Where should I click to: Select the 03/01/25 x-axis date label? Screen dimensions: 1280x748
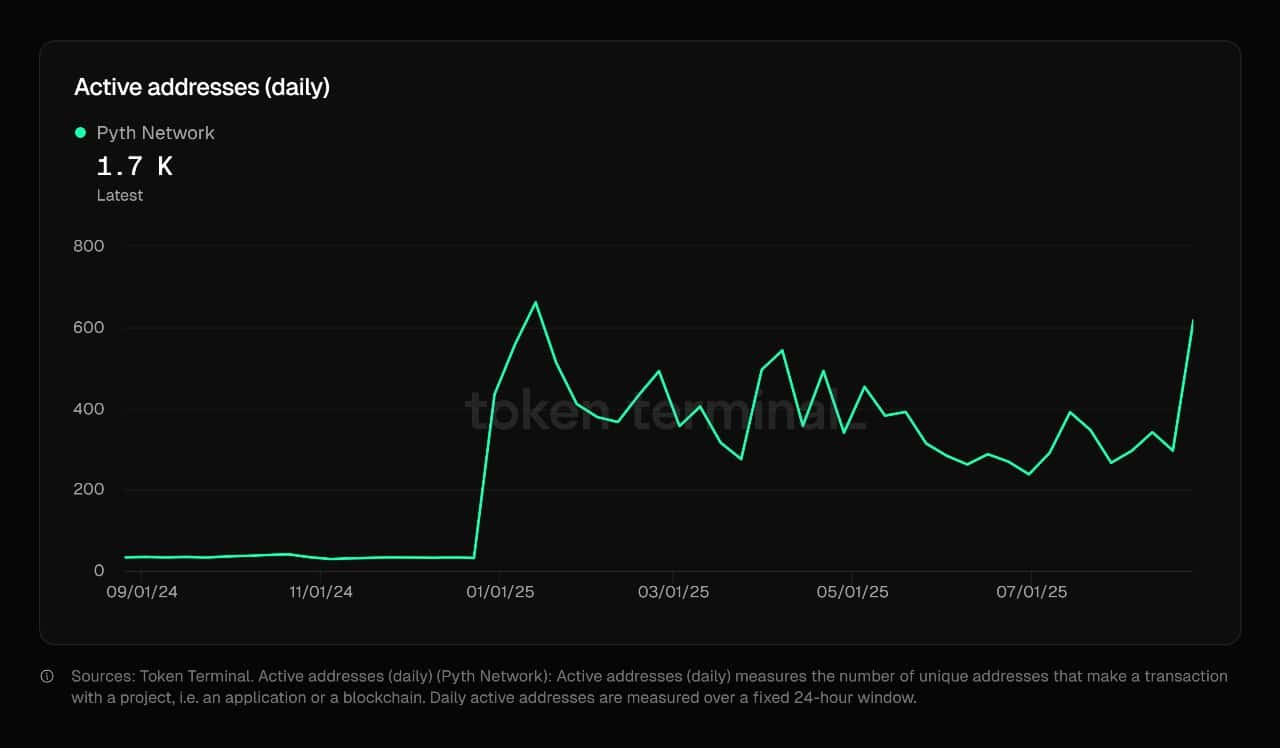674,592
